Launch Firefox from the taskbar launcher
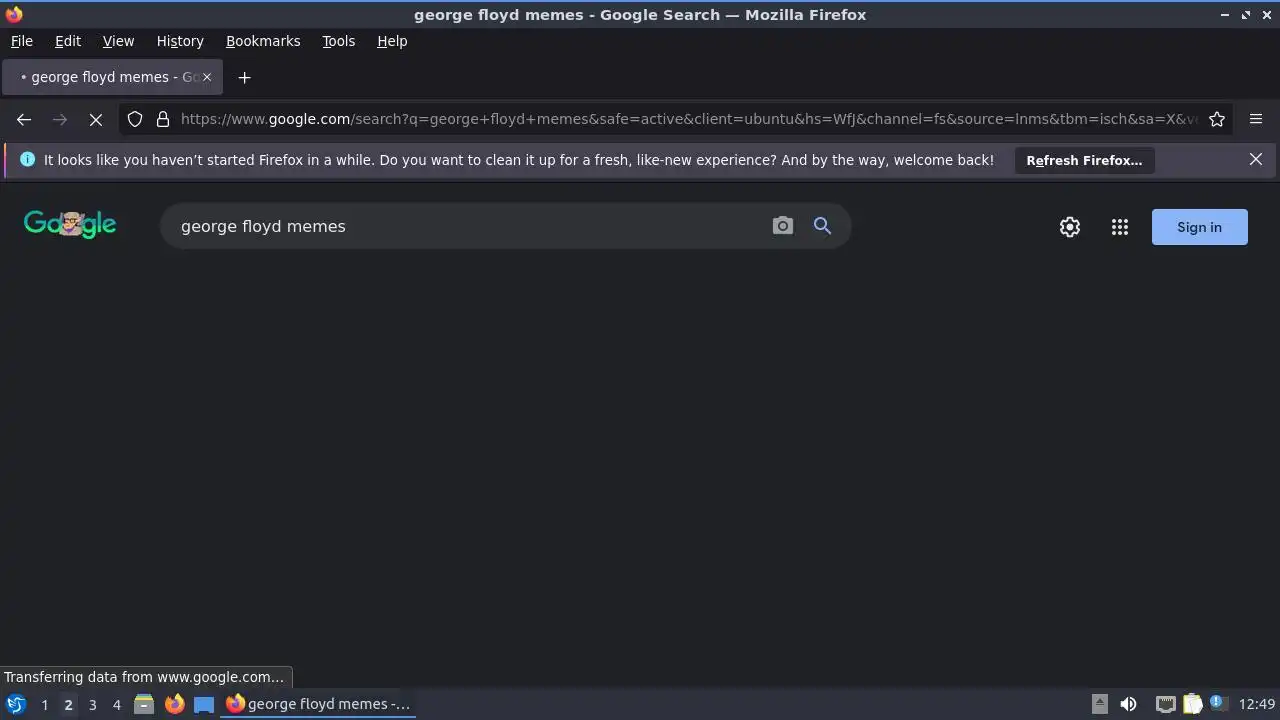The height and width of the screenshot is (720, 1280). (174, 704)
